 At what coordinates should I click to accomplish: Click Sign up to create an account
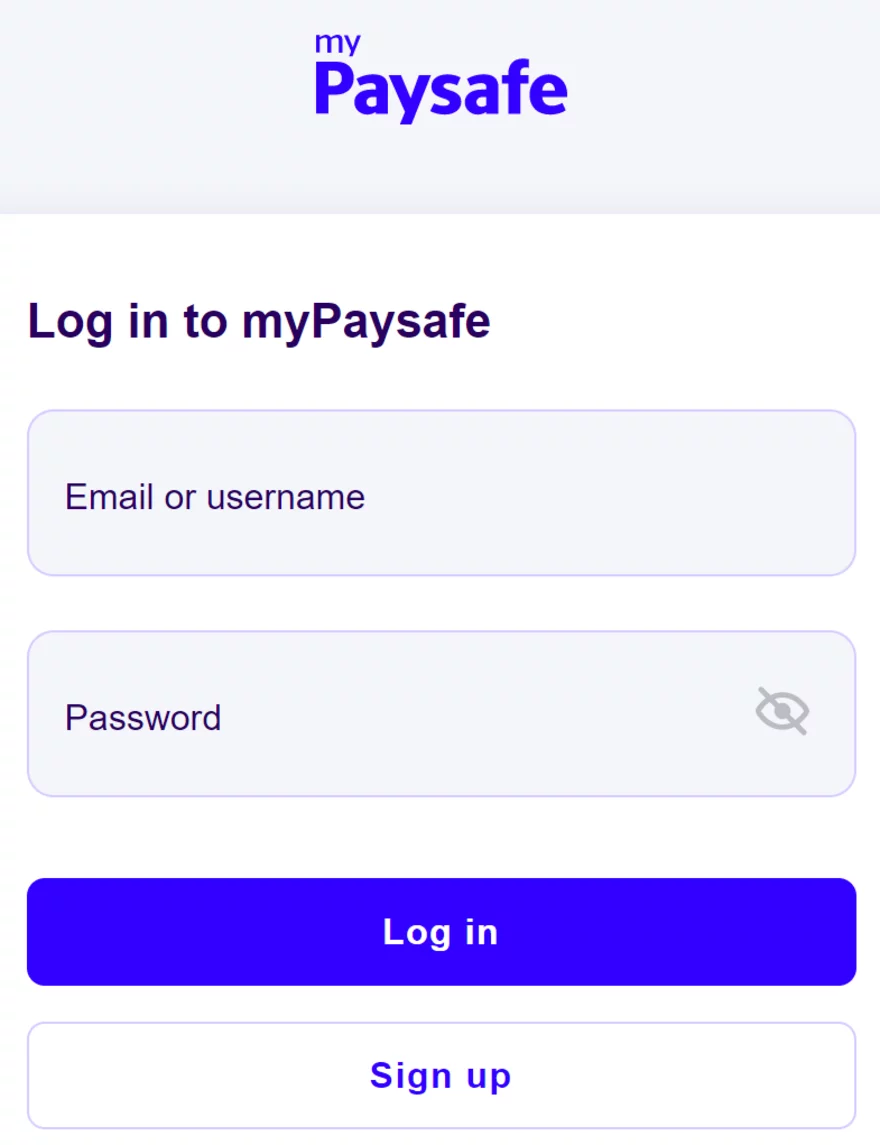click(x=440, y=1075)
